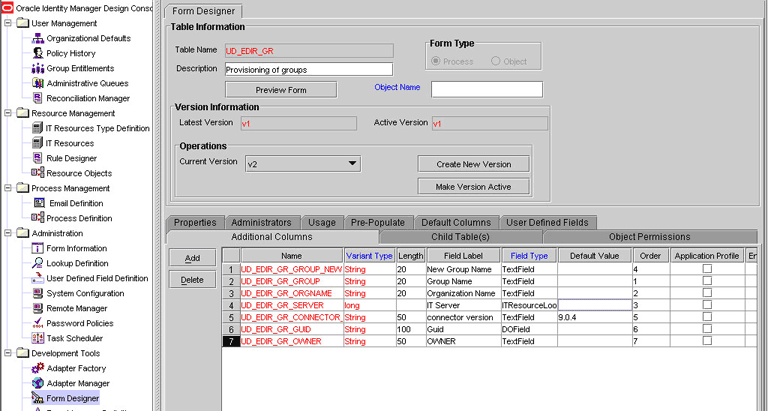The width and height of the screenshot is (768, 411).
Task: Open the Adapter Manager icon
Action: [38, 383]
